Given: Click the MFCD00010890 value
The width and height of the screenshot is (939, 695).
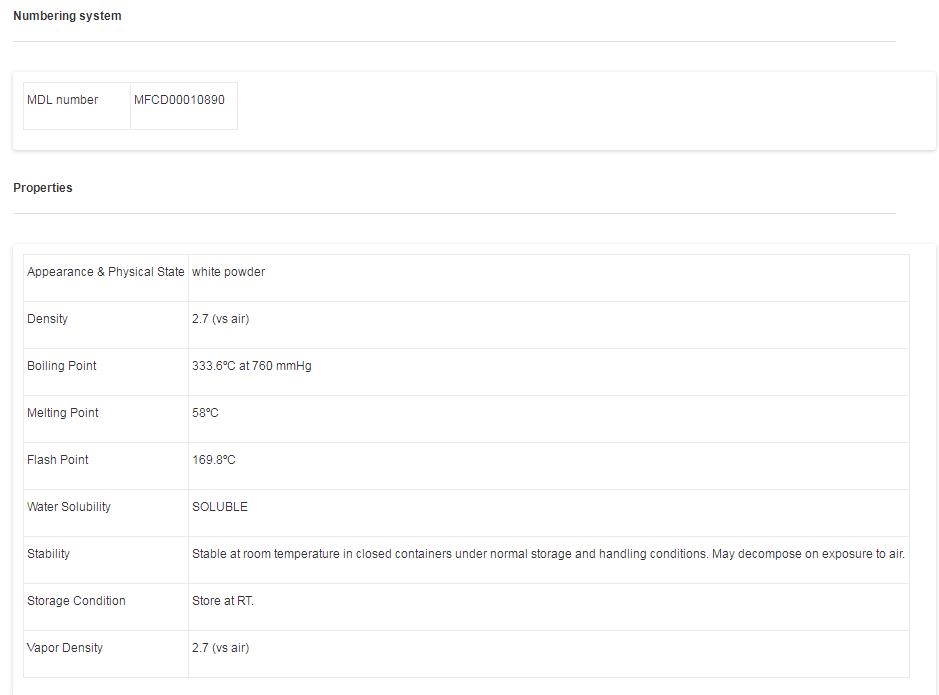Looking at the screenshot, I should pos(180,100).
